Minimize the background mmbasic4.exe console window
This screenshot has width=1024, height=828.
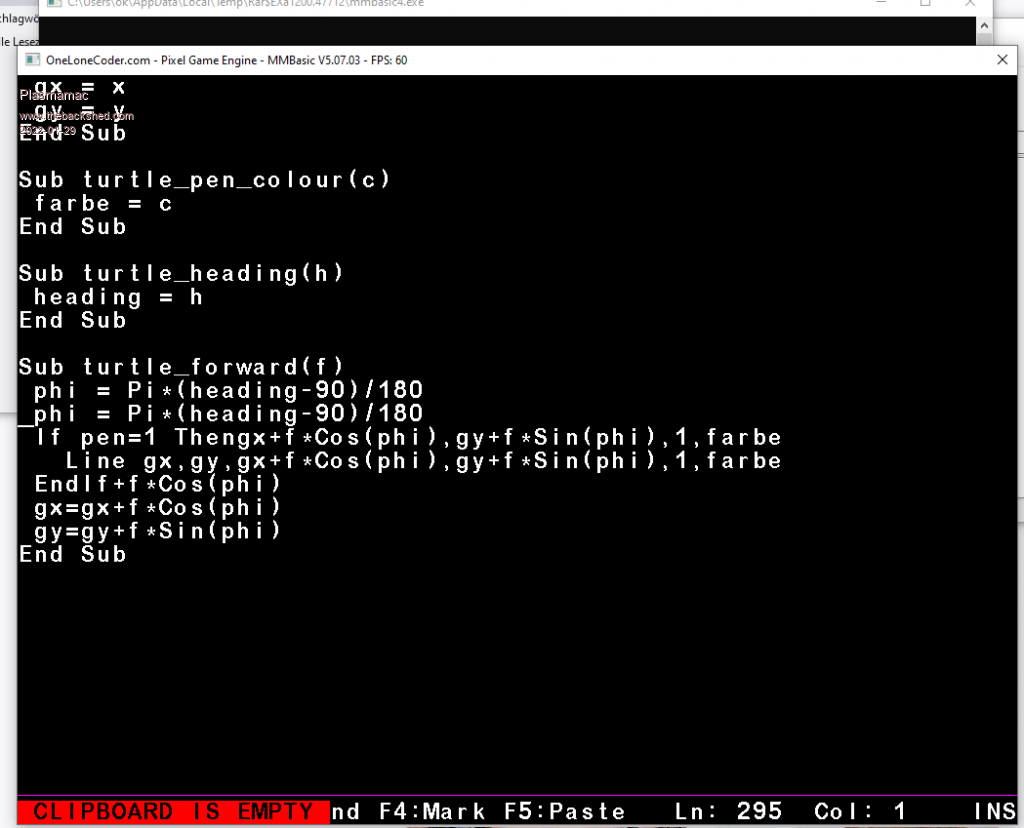[879, 4]
